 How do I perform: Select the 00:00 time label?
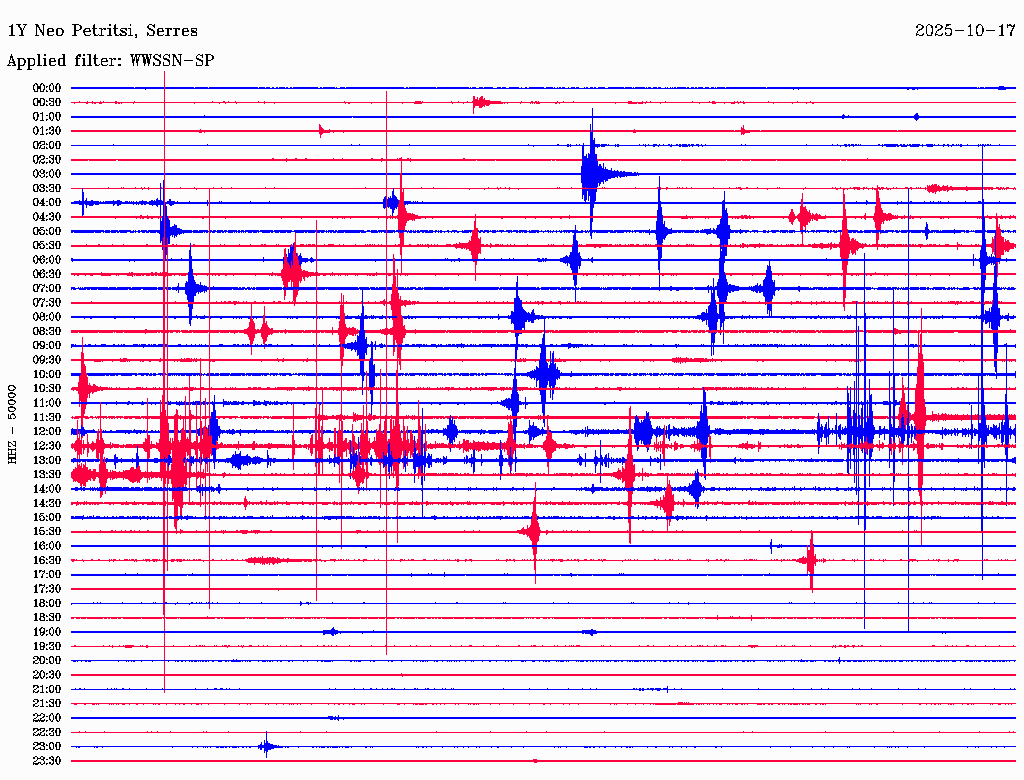pyautogui.click(x=47, y=88)
